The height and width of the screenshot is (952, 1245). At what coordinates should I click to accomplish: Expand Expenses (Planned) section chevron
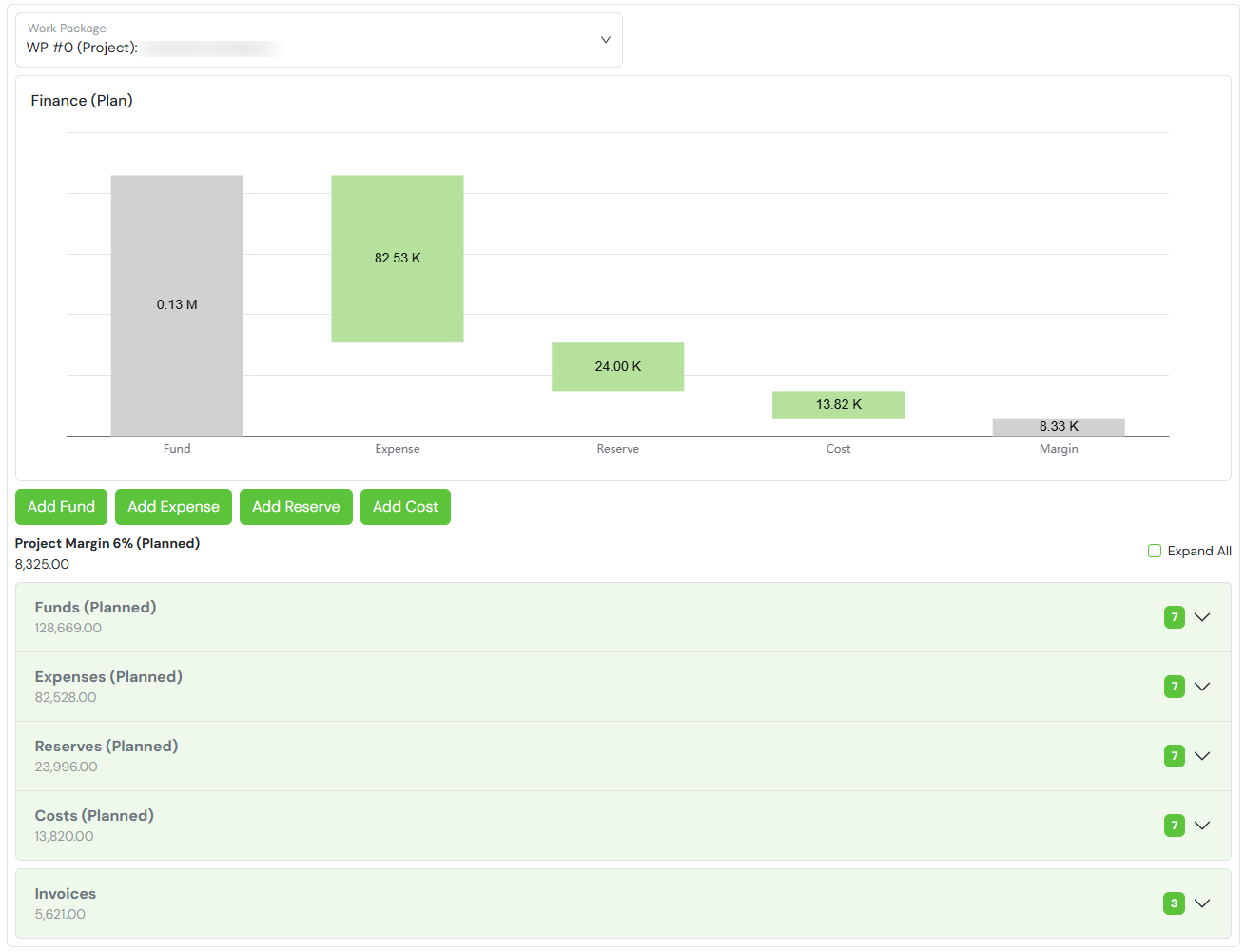click(1202, 687)
